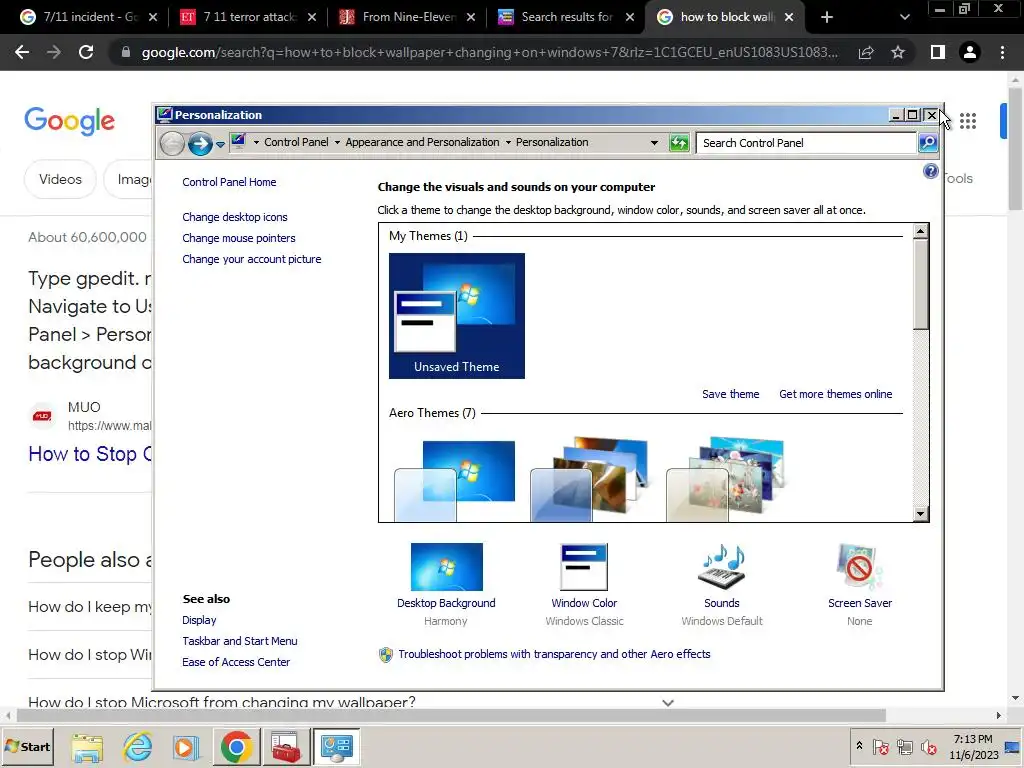Viewport: 1024px width, 768px height.
Task: Close the 'how to block wall' tab
Action: pyautogui.click(x=789, y=17)
